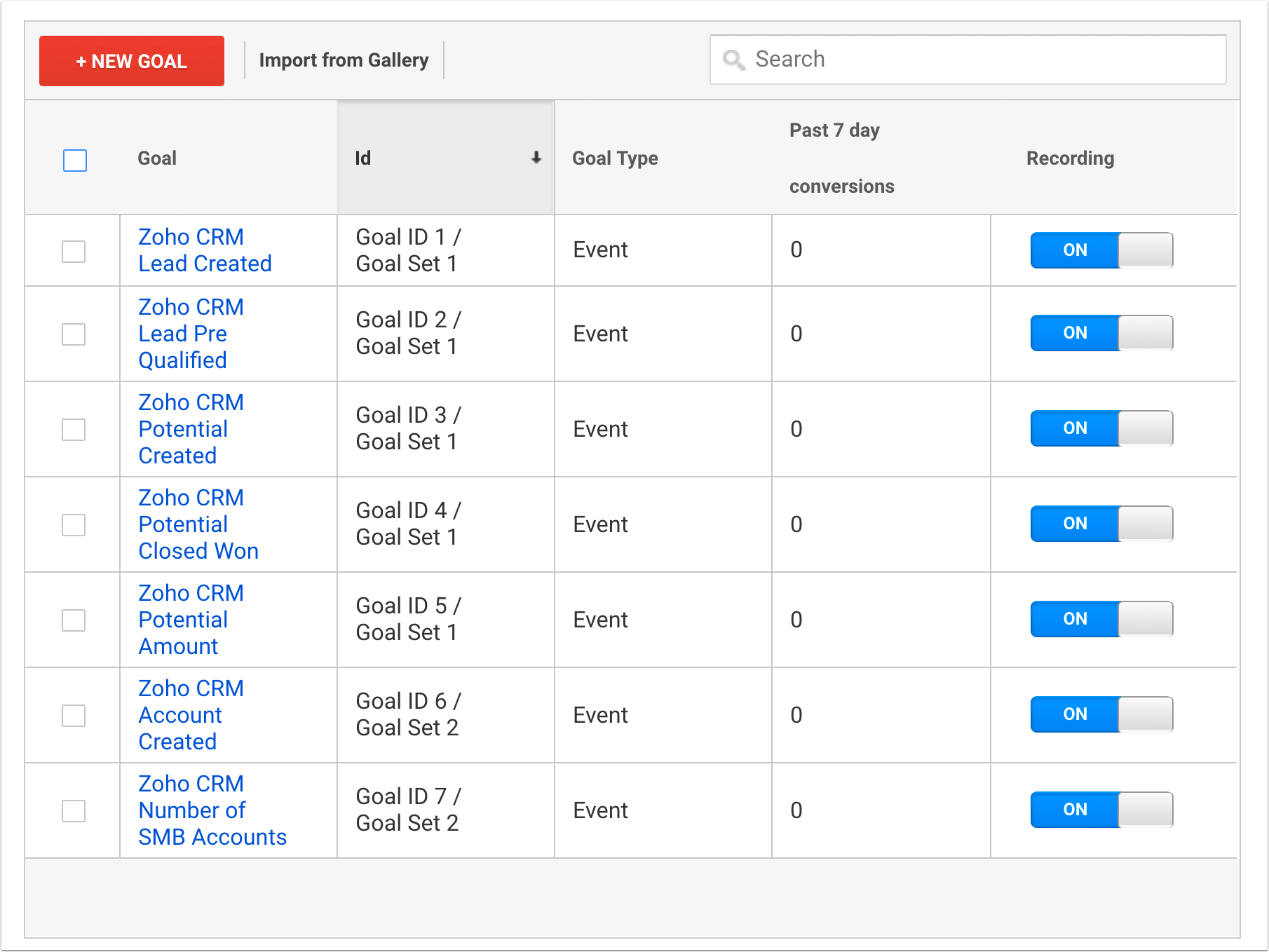Image resolution: width=1269 pixels, height=952 pixels.
Task: Switch off recording for Goal ID 7
Action: tap(1101, 810)
